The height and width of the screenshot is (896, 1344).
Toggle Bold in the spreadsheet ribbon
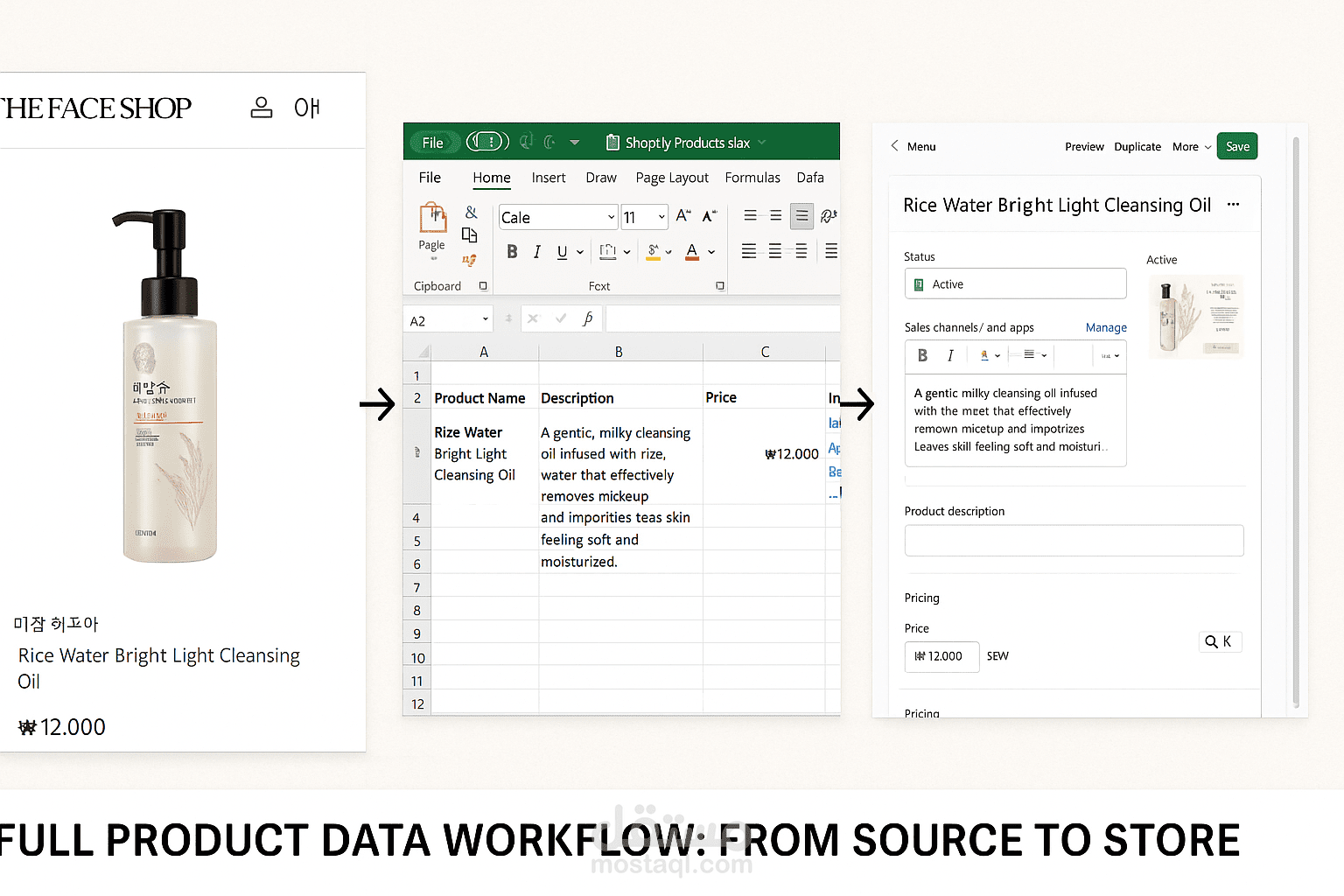click(x=512, y=252)
